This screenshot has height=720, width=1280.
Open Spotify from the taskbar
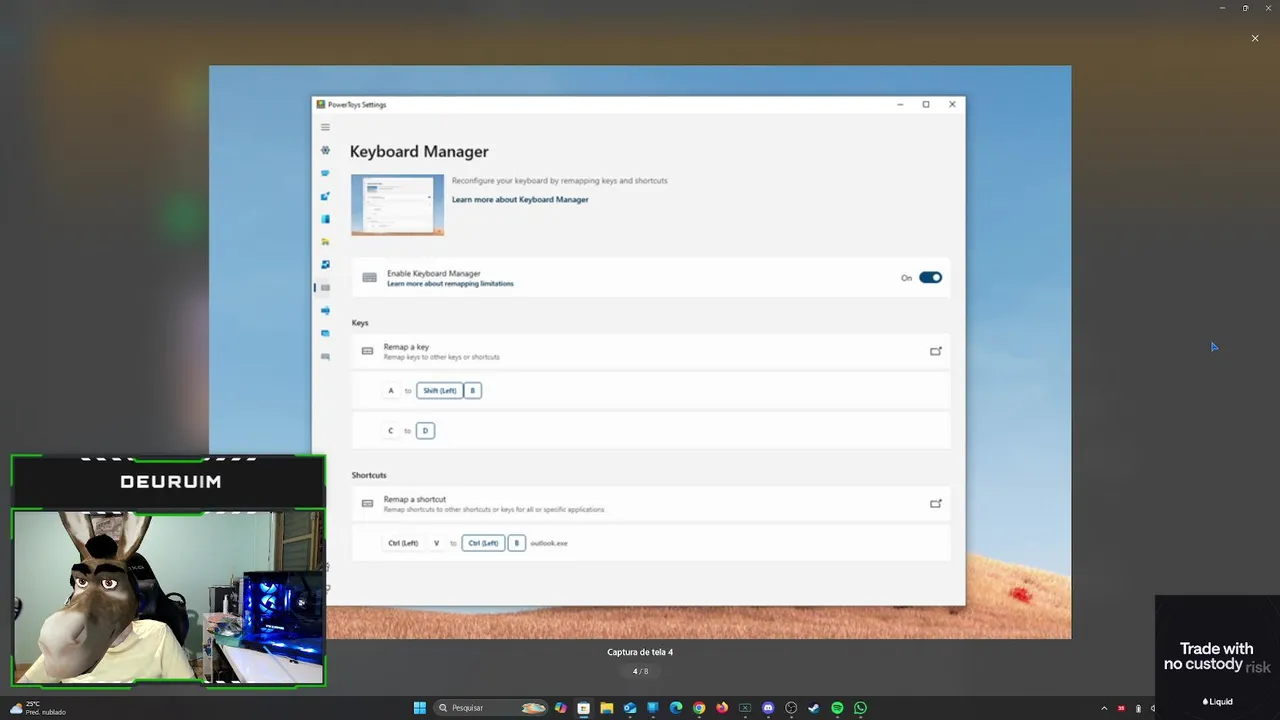pyautogui.click(x=837, y=708)
